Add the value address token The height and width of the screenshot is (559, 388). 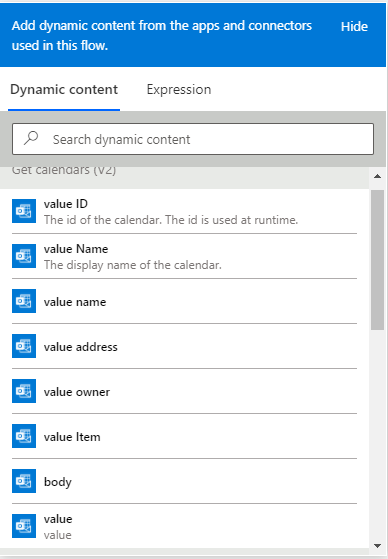184,346
